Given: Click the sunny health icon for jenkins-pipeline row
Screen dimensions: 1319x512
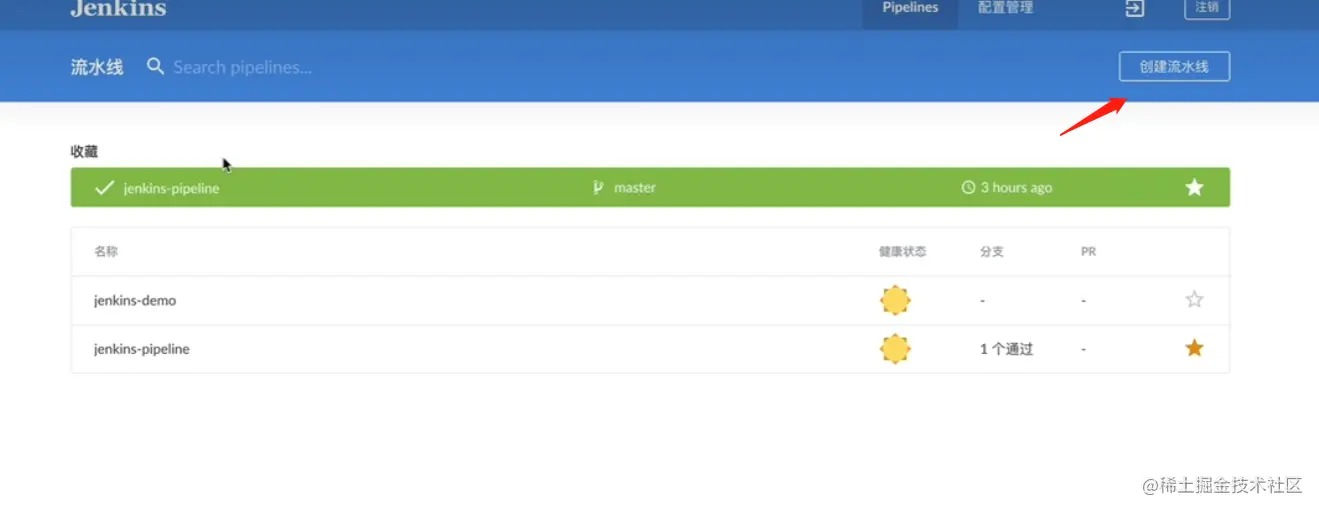Looking at the screenshot, I should point(895,349).
